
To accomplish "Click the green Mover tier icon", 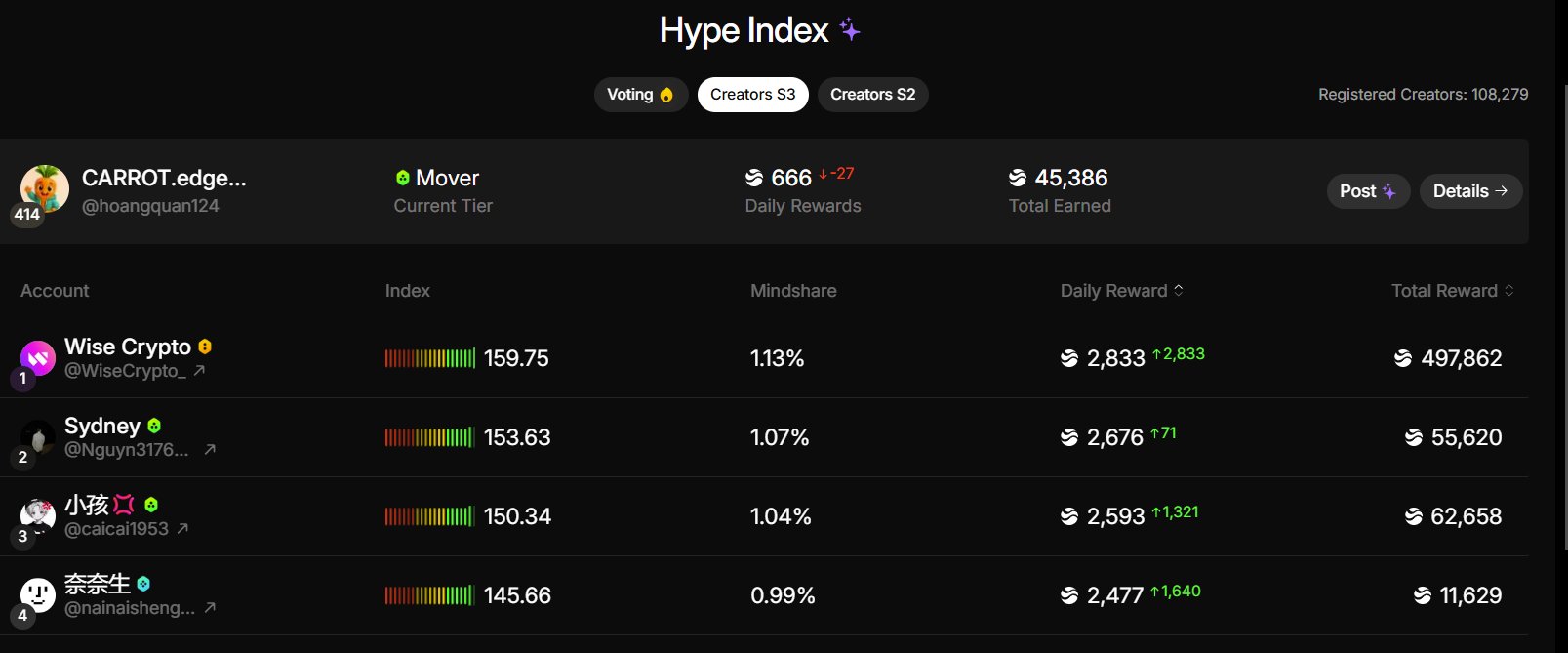I will (x=402, y=178).
